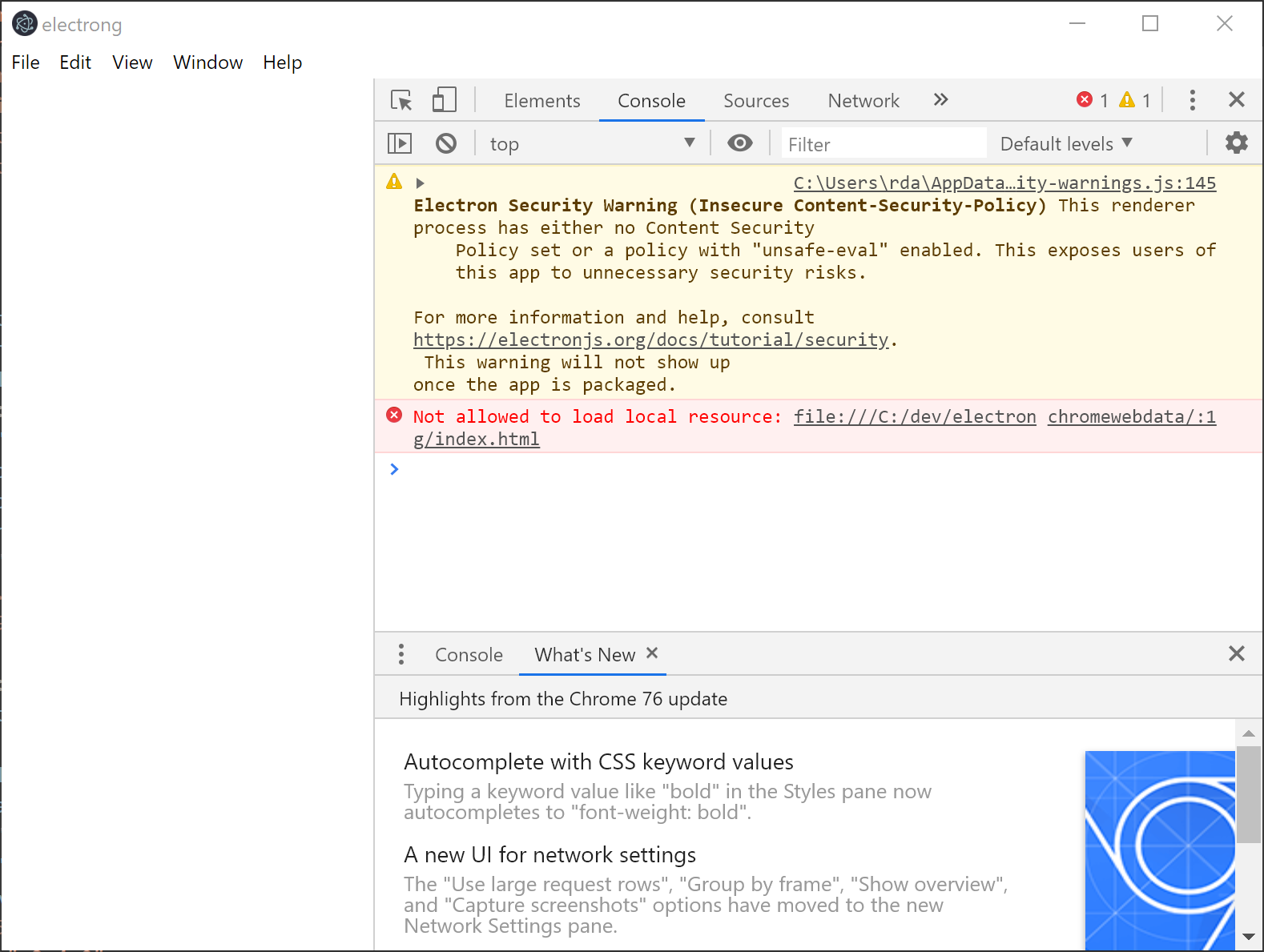Open the Default levels dropdown
1264x952 pixels.
(x=1066, y=144)
